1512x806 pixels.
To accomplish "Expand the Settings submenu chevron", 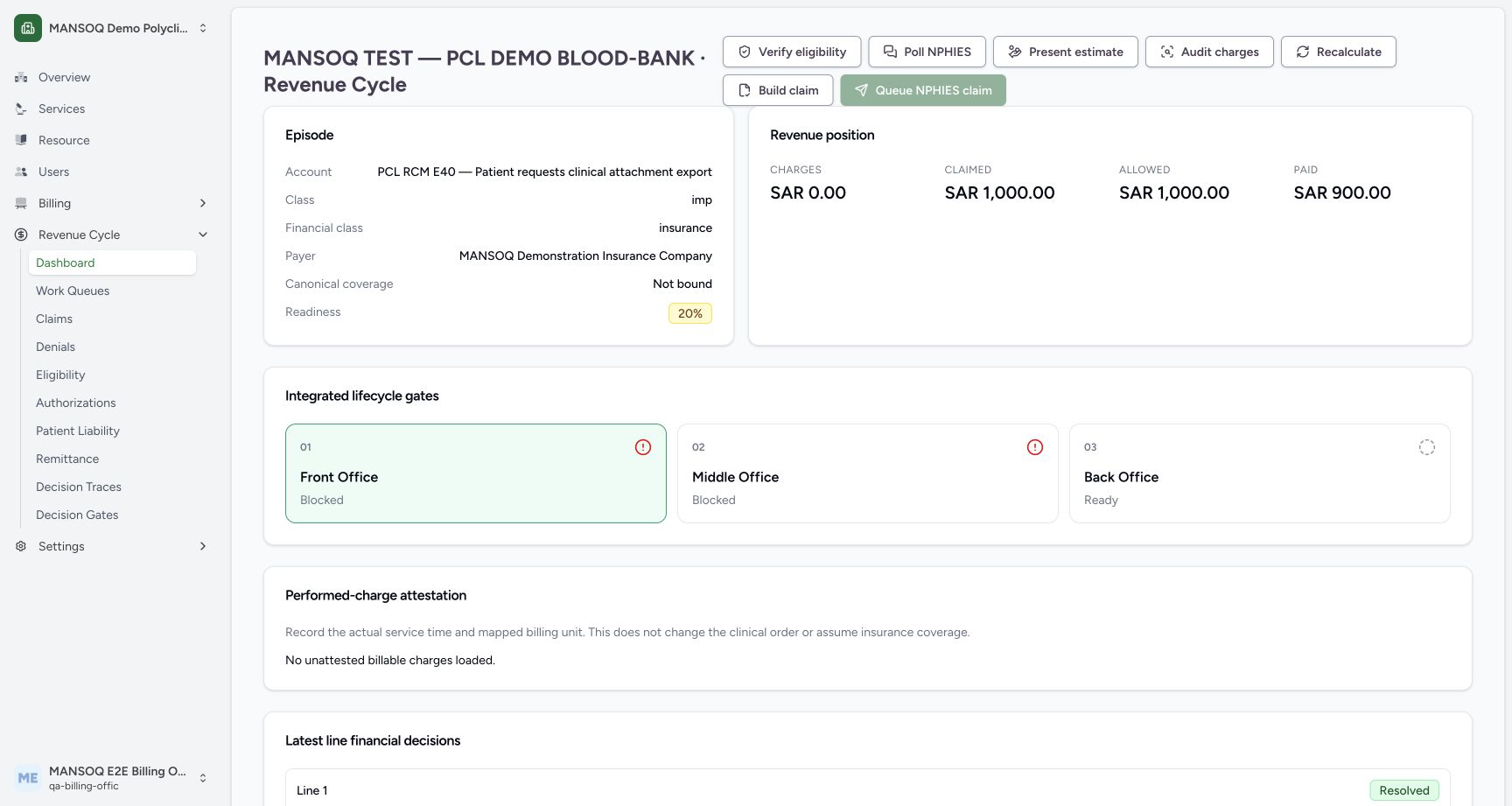I will 203,546.
